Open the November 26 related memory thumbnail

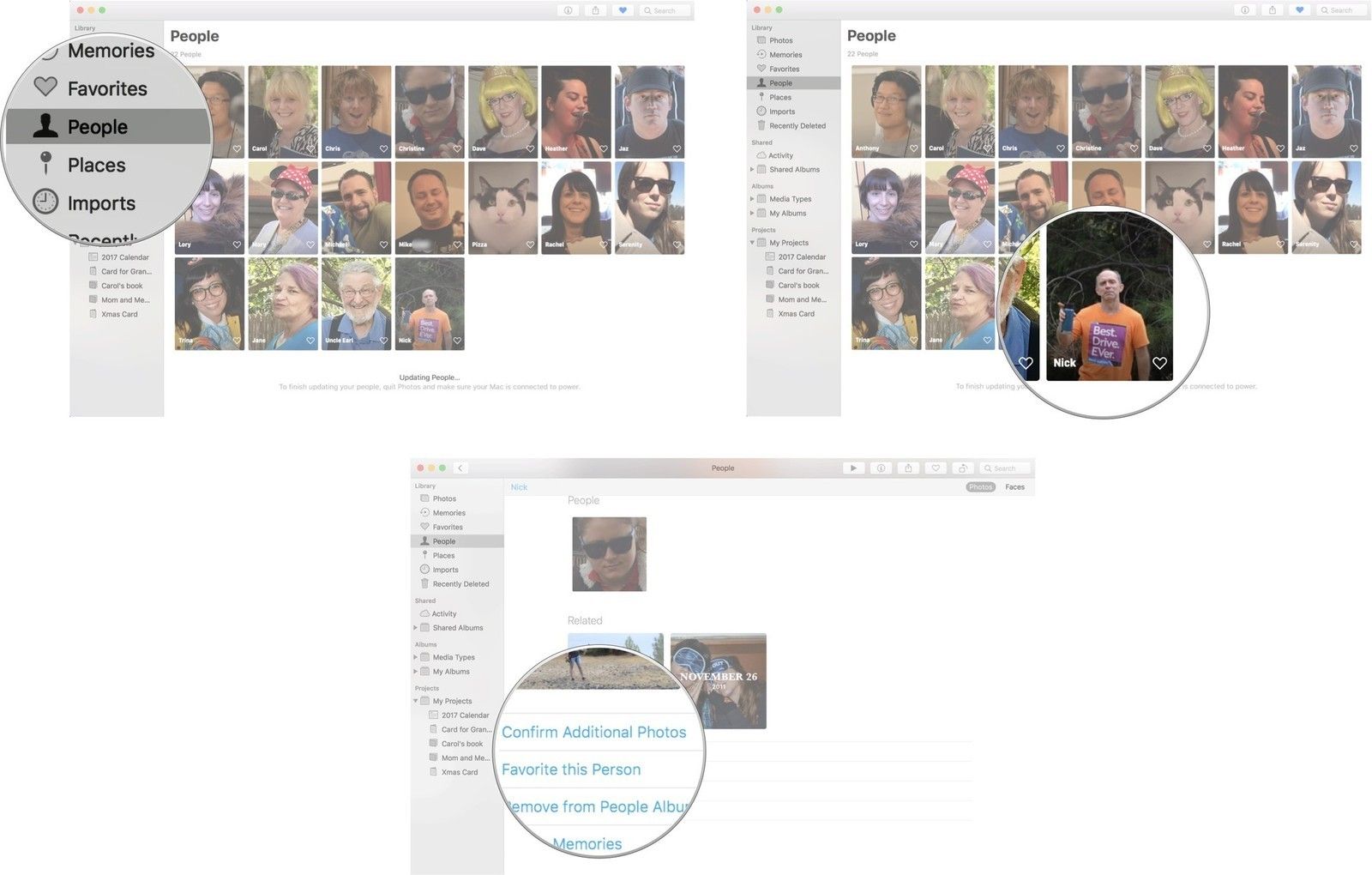718,681
